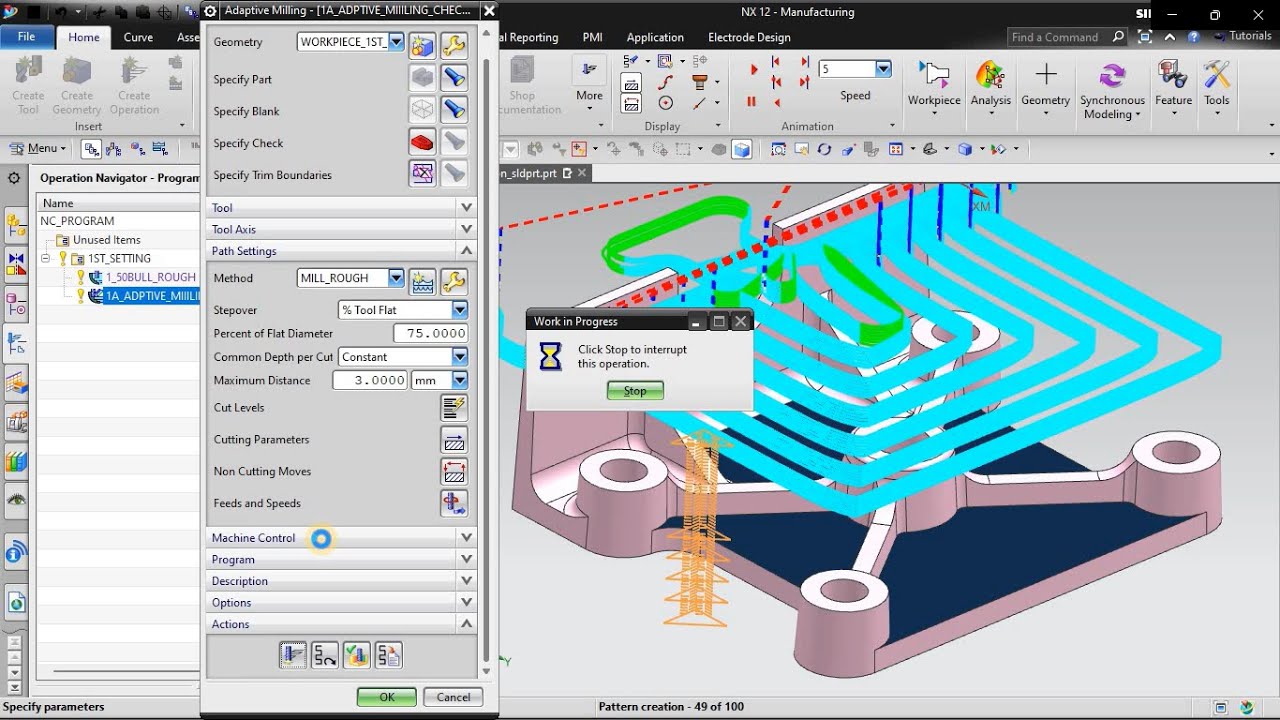This screenshot has width=1280, height=720.
Task: Open the animation Speed dropdown
Action: 883,69
